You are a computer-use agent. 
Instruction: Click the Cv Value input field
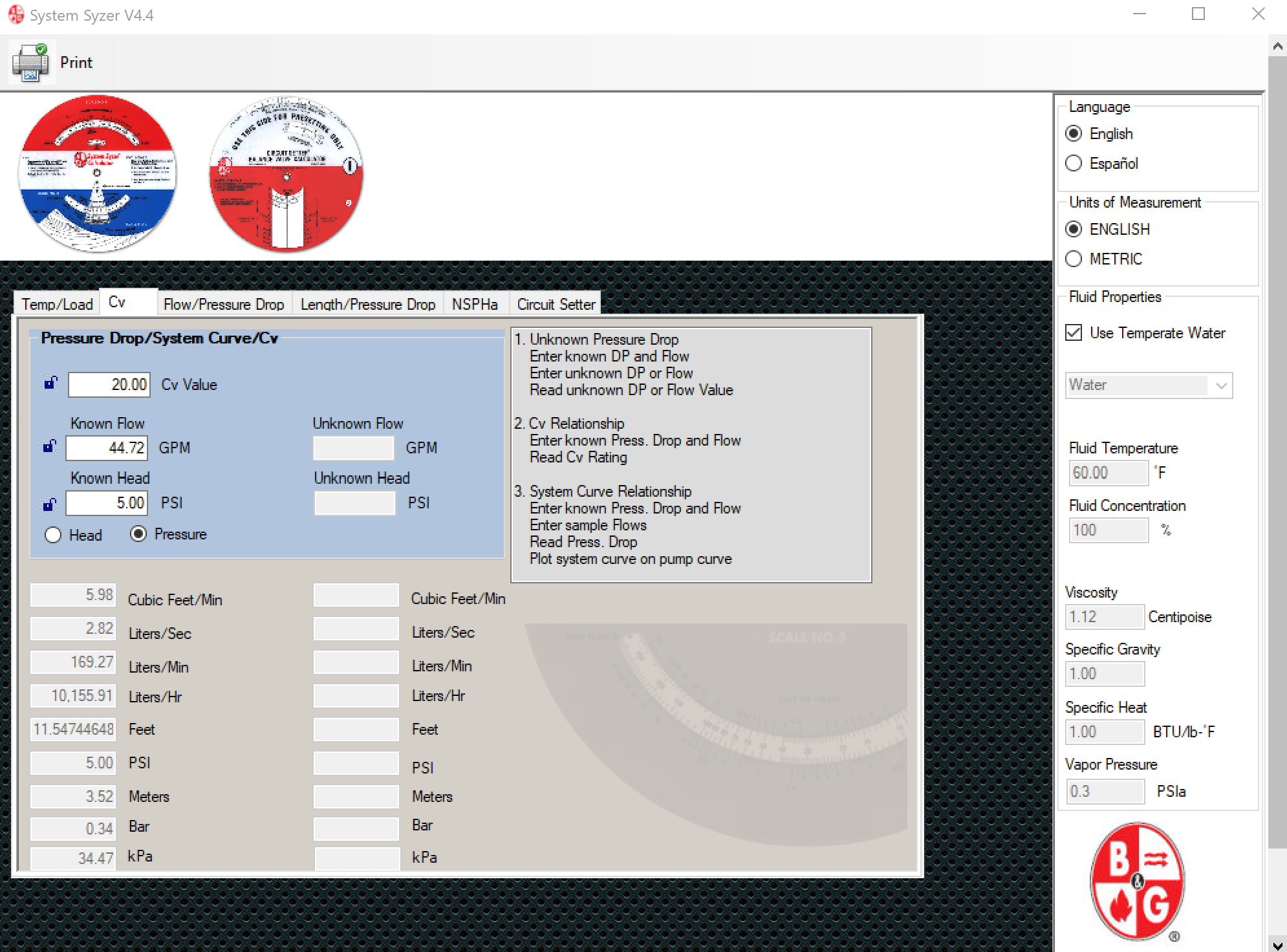(109, 384)
